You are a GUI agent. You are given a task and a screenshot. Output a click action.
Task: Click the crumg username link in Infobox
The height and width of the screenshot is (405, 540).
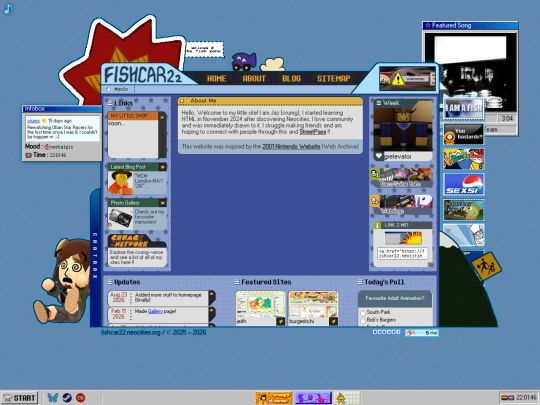click(x=33, y=121)
